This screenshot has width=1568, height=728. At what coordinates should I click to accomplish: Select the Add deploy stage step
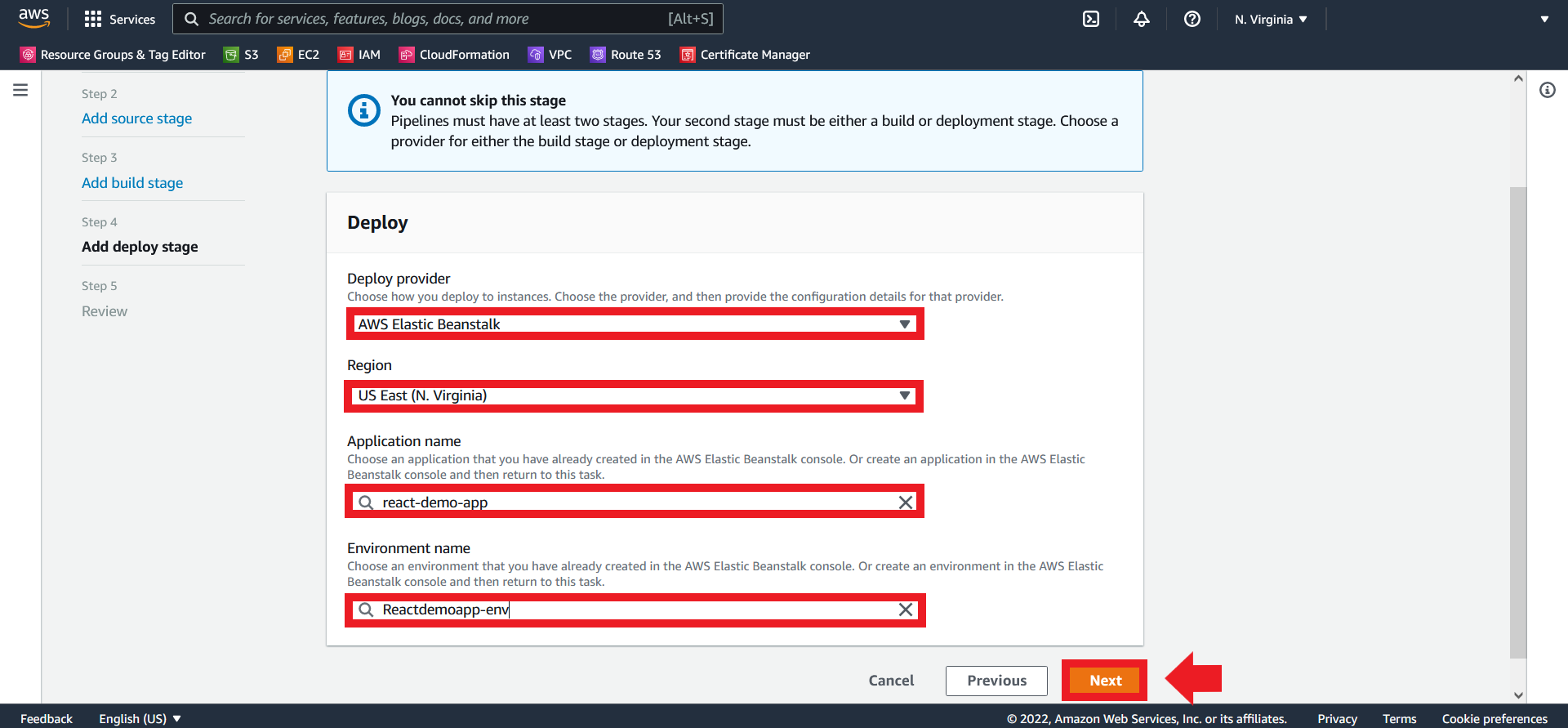[x=140, y=247]
